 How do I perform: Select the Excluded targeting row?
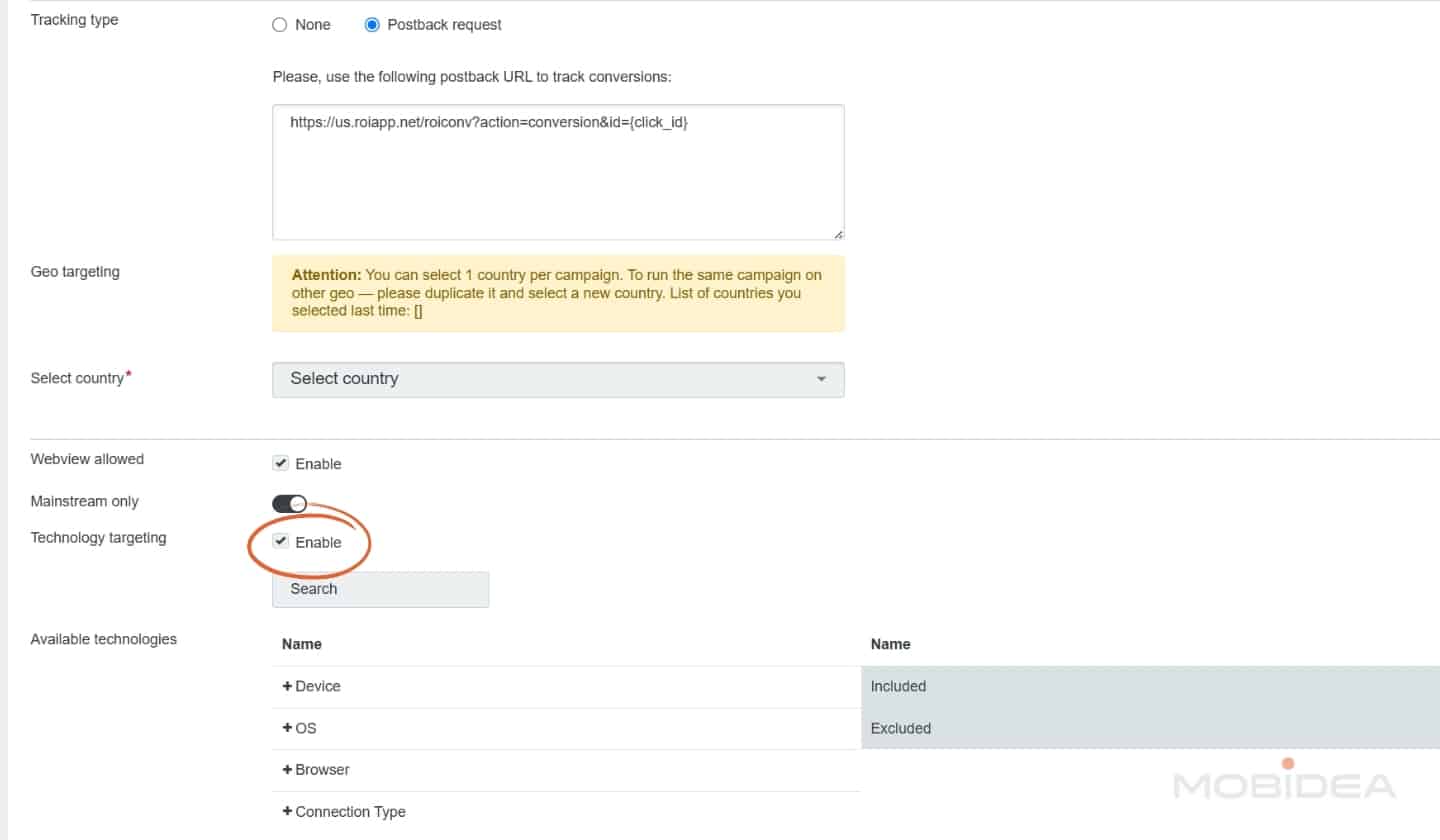point(1150,729)
